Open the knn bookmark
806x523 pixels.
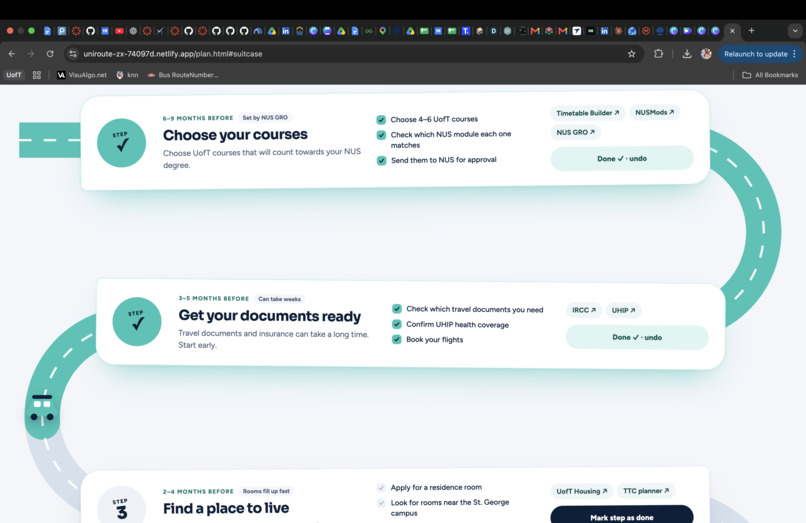click(127, 75)
